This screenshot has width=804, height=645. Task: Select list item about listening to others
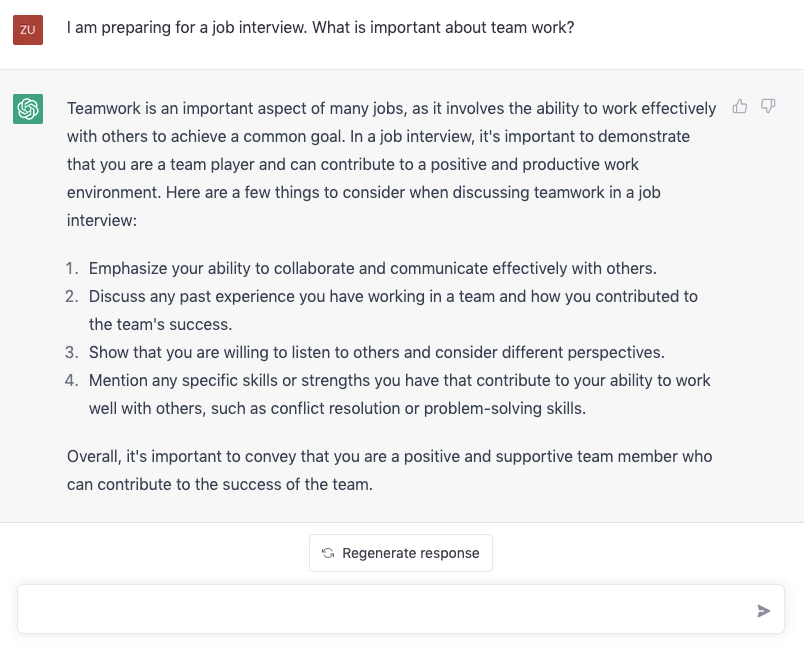(x=376, y=352)
